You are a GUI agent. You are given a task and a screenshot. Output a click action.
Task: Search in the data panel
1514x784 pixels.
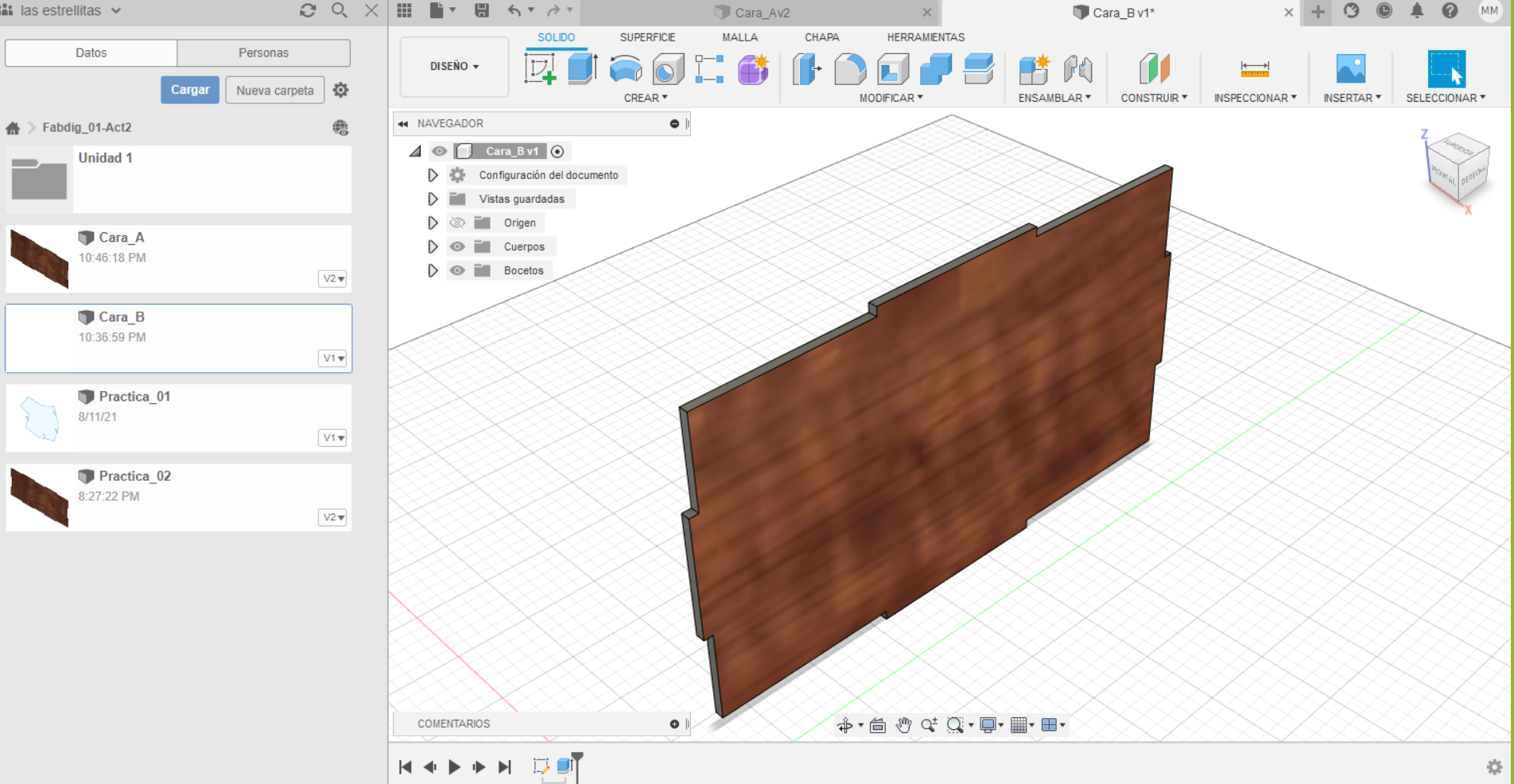click(x=340, y=10)
